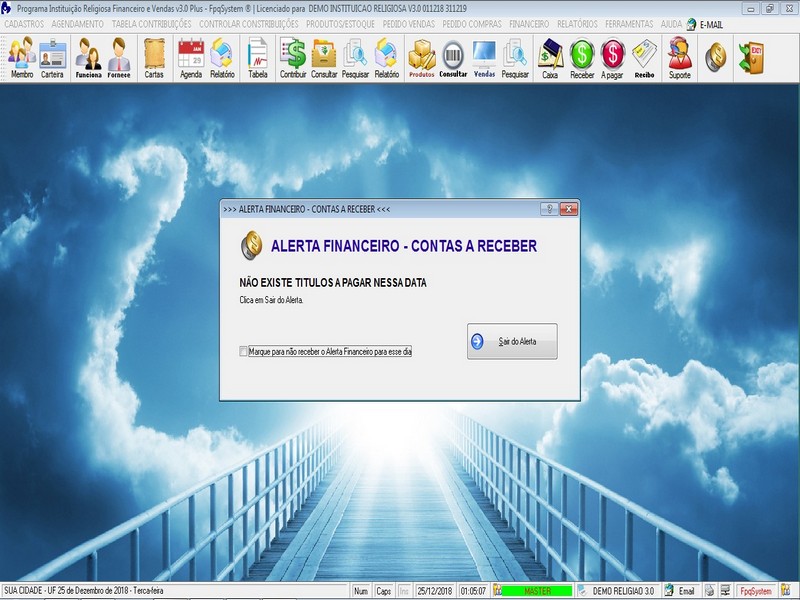Open the Recibo receipt icon

click(x=644, y=58)
